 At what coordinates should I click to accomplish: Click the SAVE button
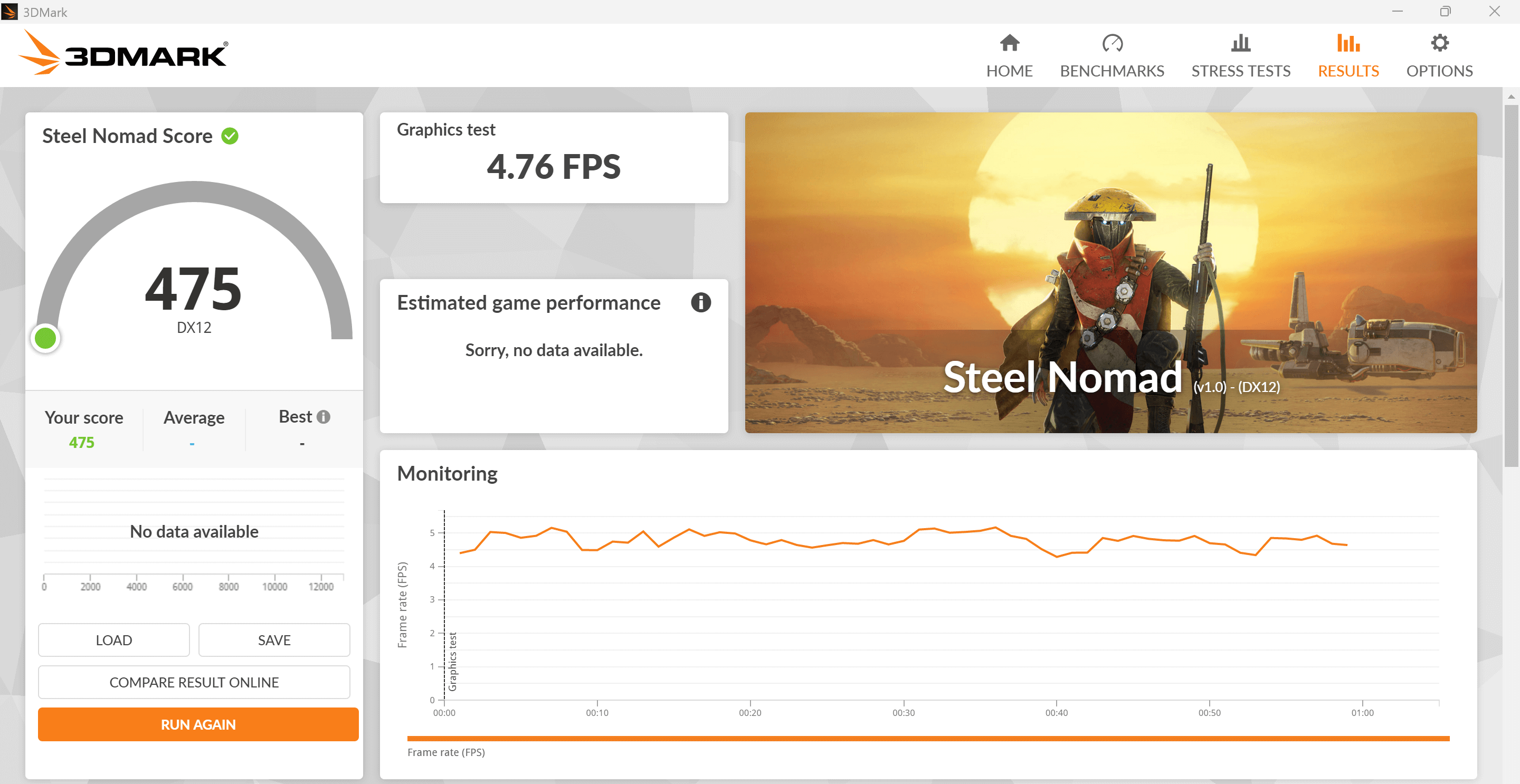point(274,640)
